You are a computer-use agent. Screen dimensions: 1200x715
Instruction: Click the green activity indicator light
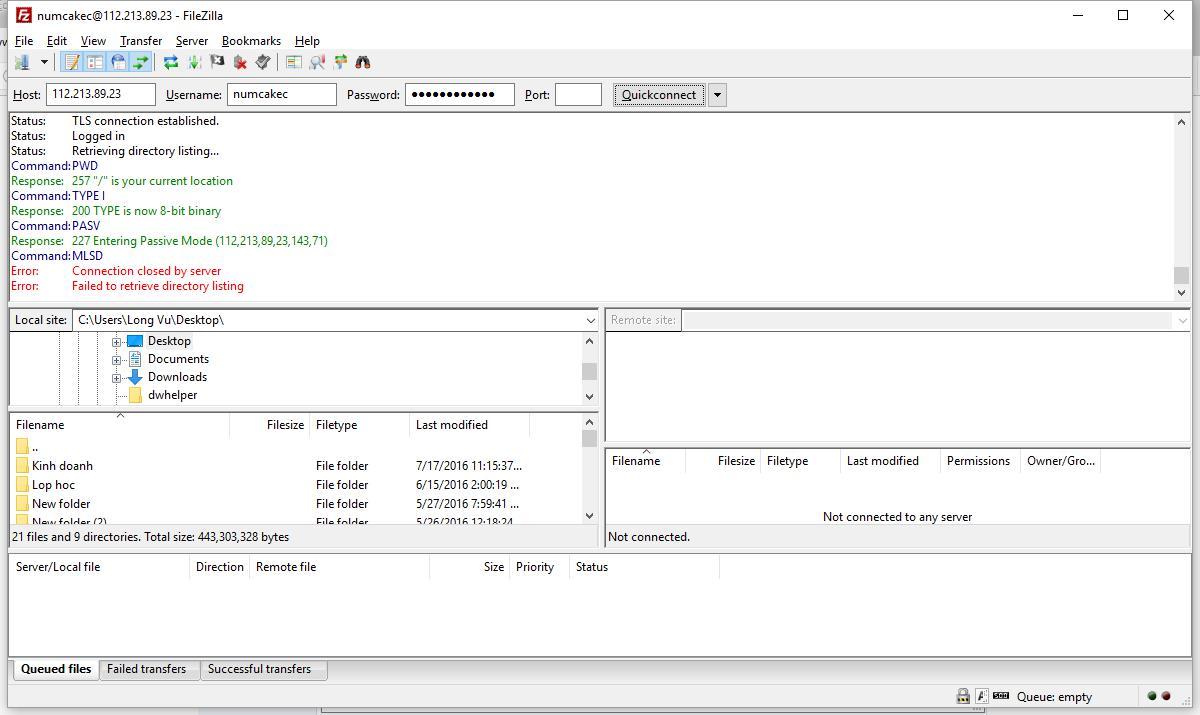pyautogui.click(x=1152, y=696)
